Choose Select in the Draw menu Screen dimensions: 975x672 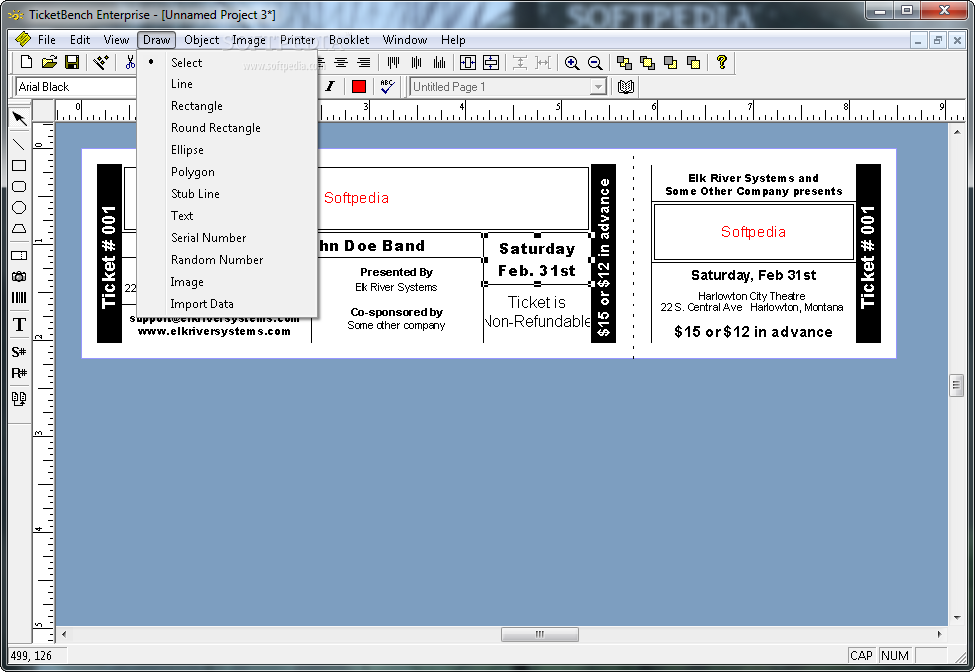coord(228,62)
